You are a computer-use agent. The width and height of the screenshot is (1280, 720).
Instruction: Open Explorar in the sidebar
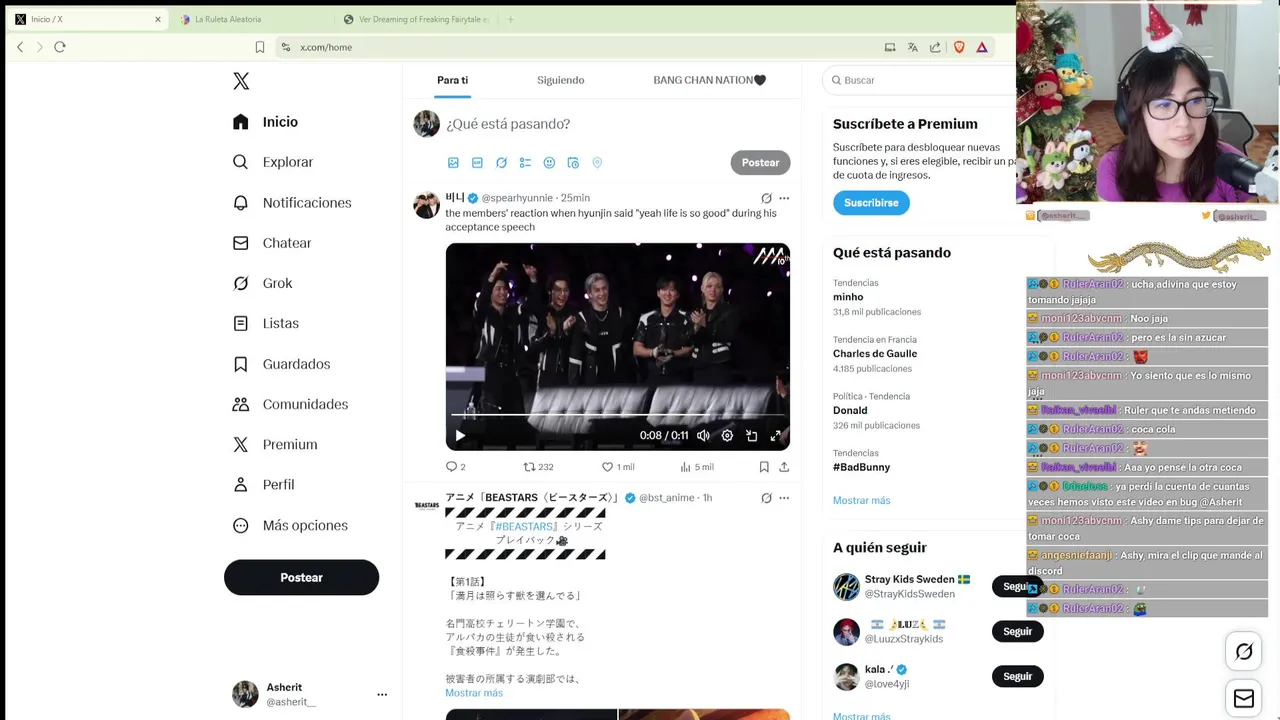273,162
